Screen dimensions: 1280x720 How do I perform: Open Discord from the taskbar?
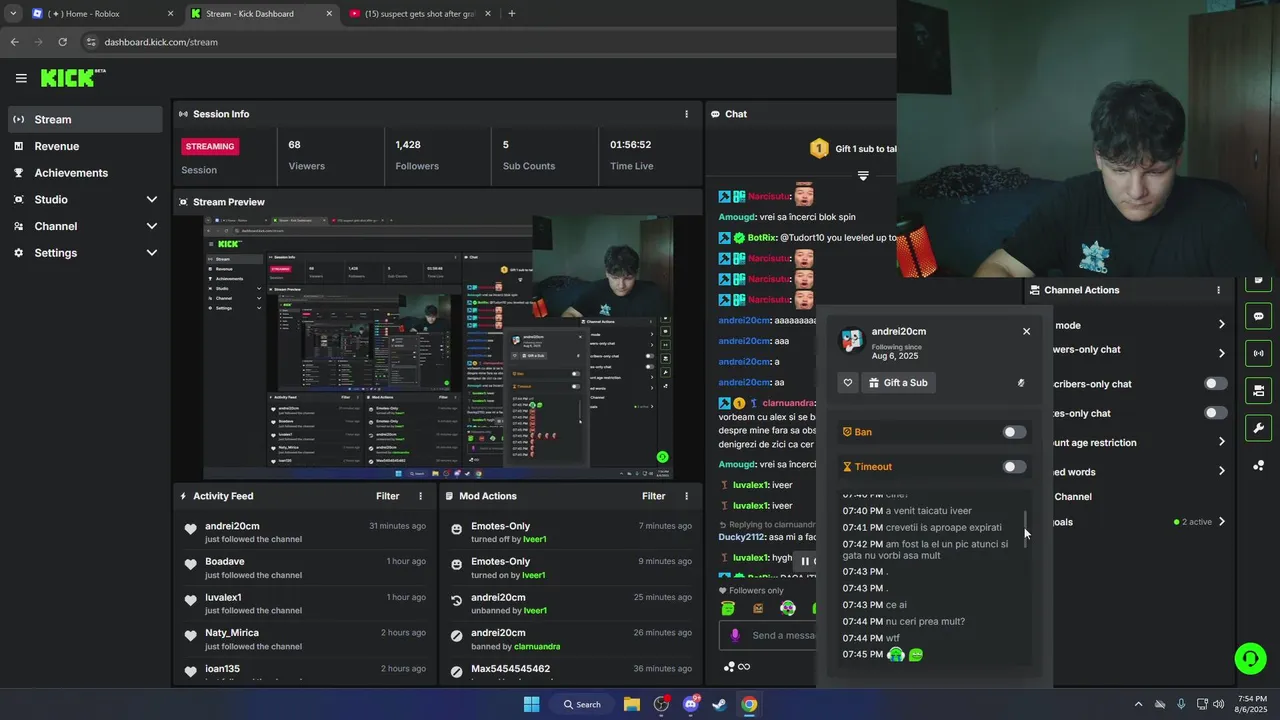click(x=690, y=704)
